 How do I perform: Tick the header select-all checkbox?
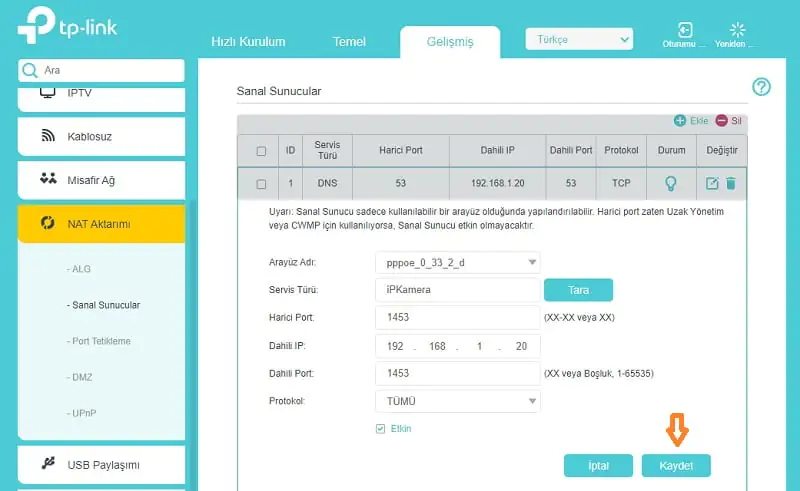tap(261, 151)
